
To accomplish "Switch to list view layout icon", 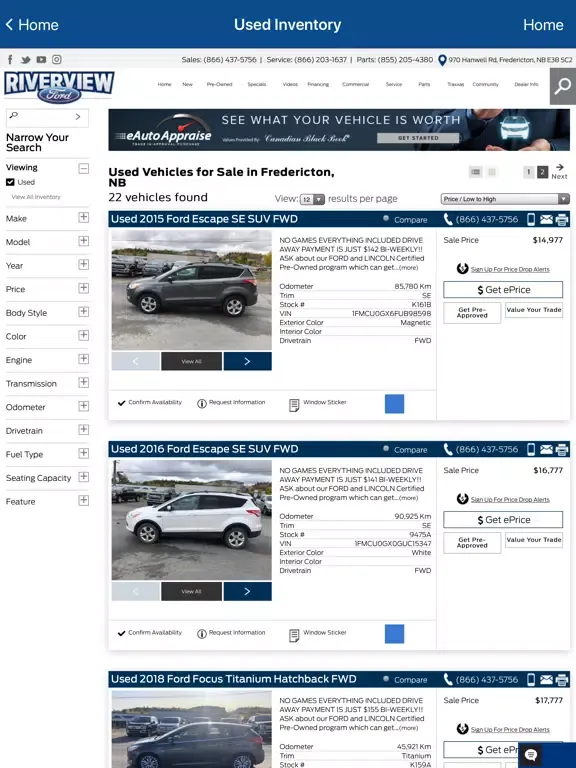I will click(x=475, y=172).
